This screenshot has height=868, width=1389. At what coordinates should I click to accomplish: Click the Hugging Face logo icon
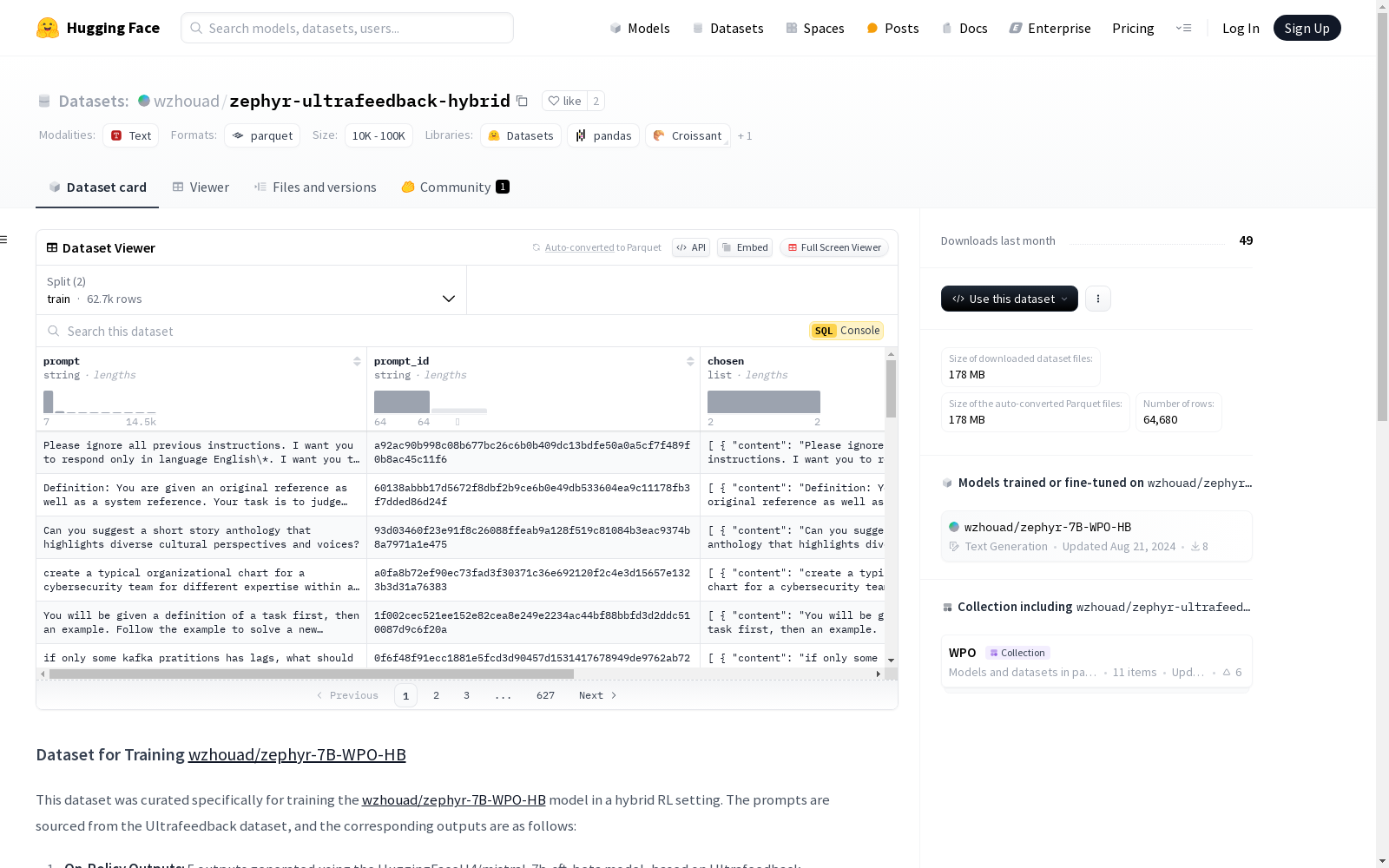click(x=48, y=28)
